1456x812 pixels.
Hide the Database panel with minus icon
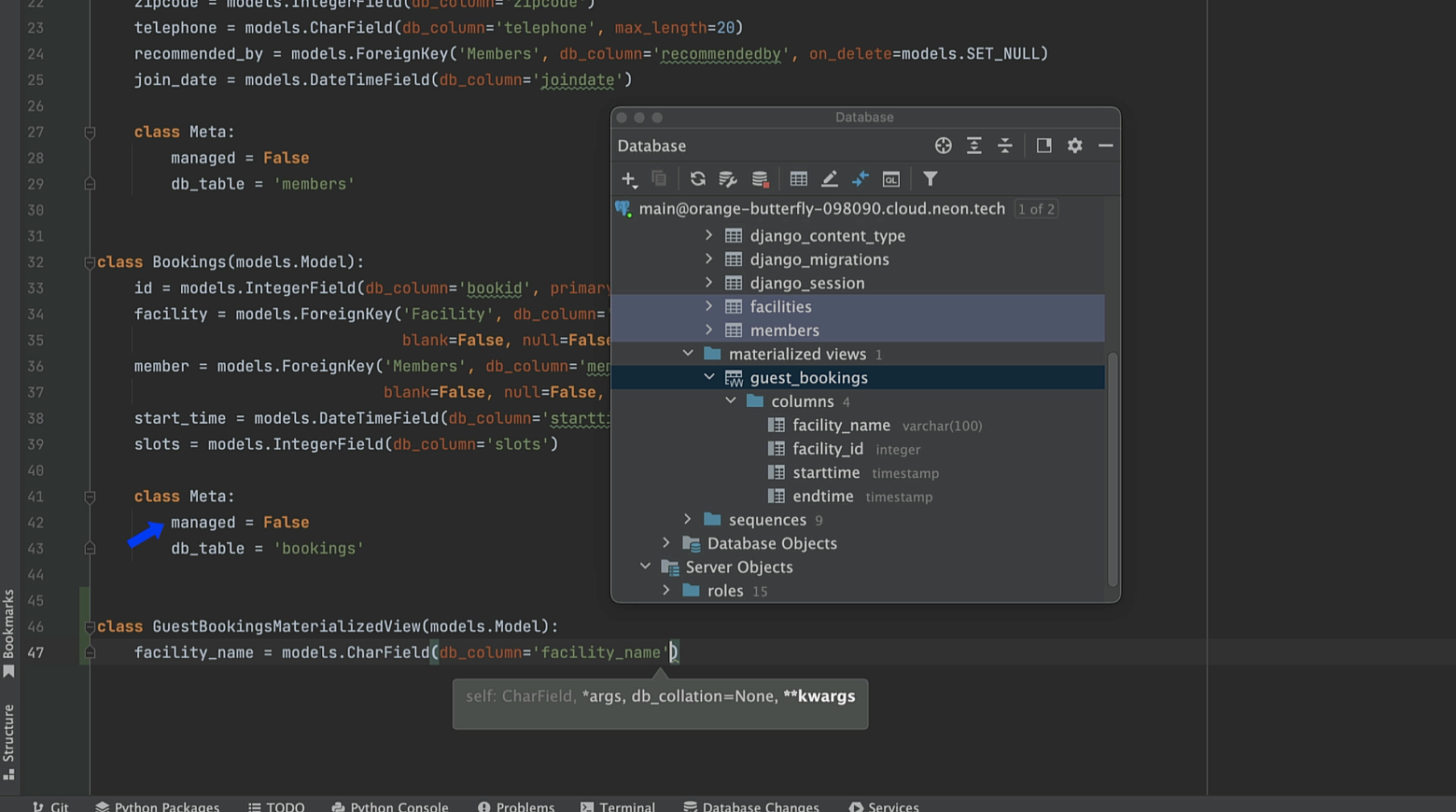click(x=1106, y=146)
